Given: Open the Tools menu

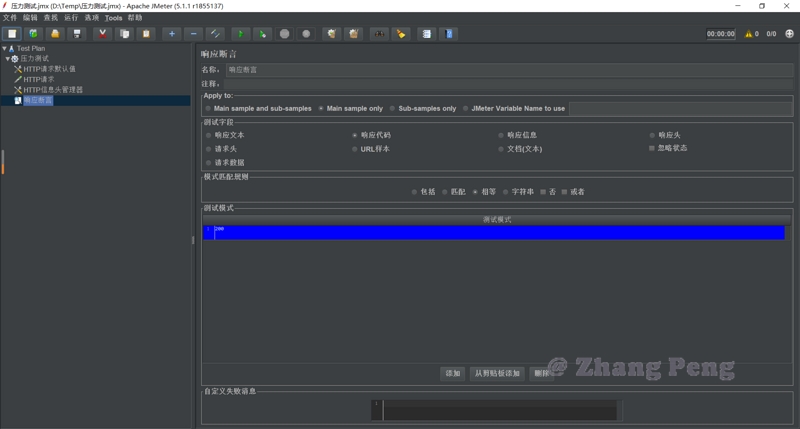Looking at the screenshot, I should pyautogui.click(x=113, y=18).
